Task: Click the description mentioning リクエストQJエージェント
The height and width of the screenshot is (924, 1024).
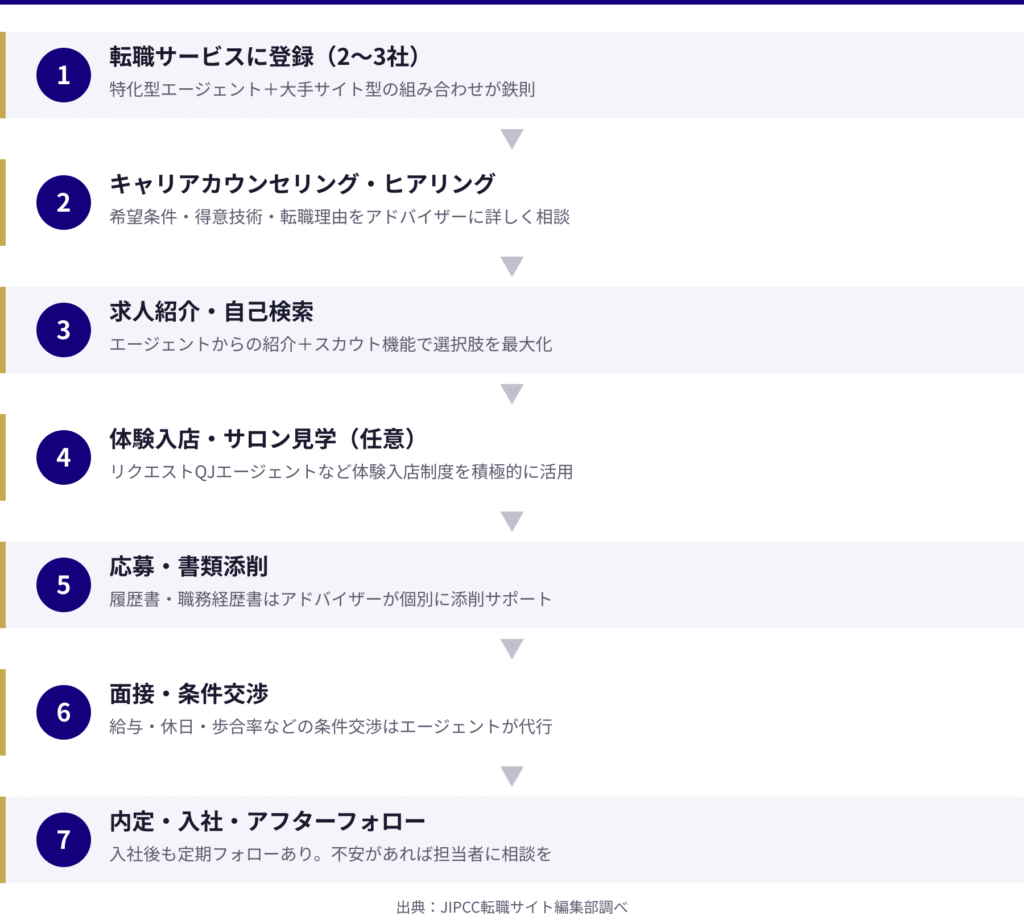Action: [x=341, y=472]
